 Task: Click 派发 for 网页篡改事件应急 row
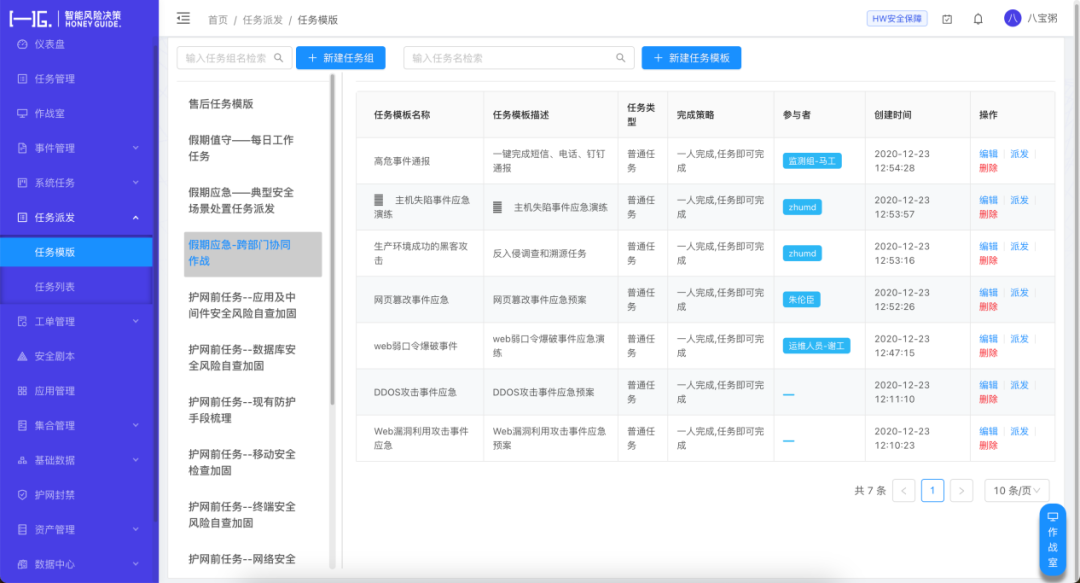tap(1019, 292)
